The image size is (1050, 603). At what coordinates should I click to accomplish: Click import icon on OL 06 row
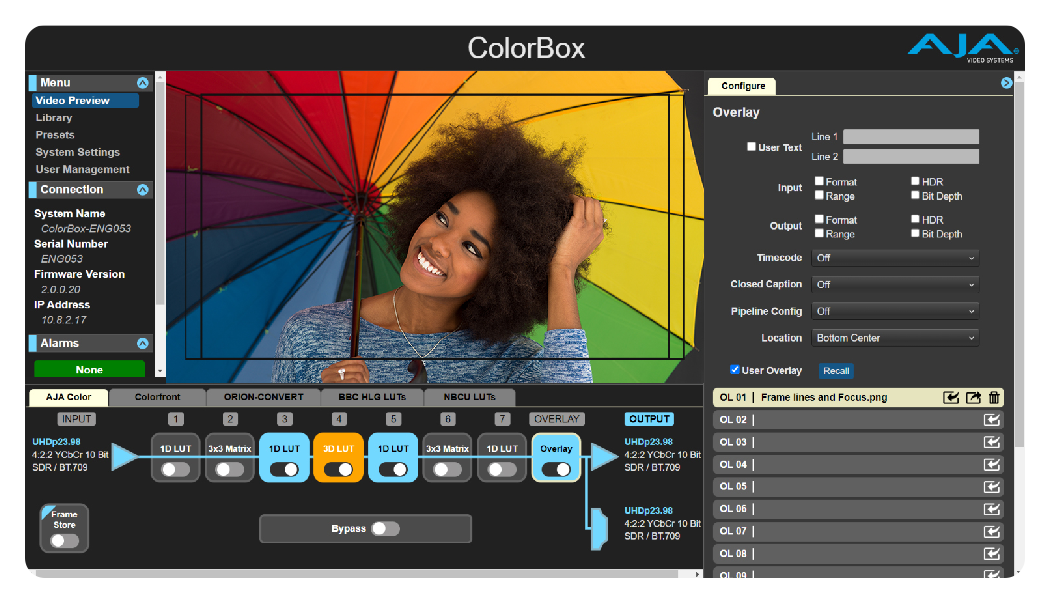click(992, 510)
